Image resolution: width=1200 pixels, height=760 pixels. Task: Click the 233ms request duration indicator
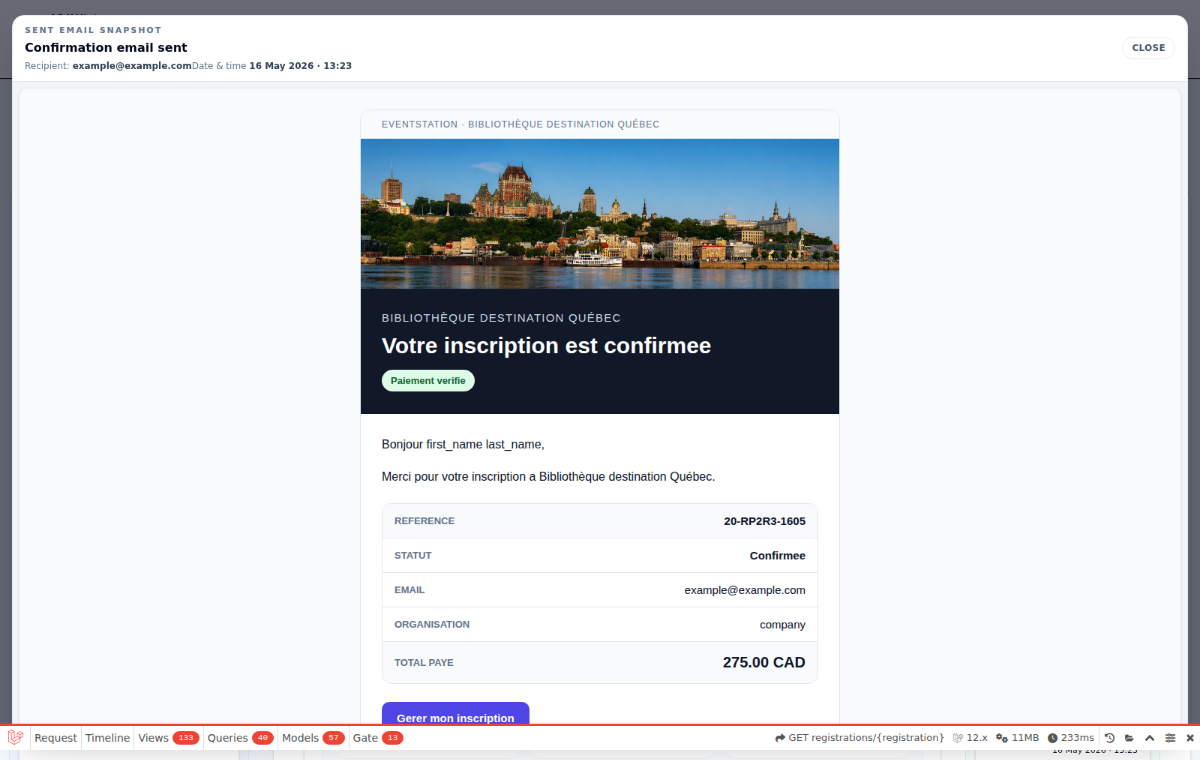click(1071, 738)
